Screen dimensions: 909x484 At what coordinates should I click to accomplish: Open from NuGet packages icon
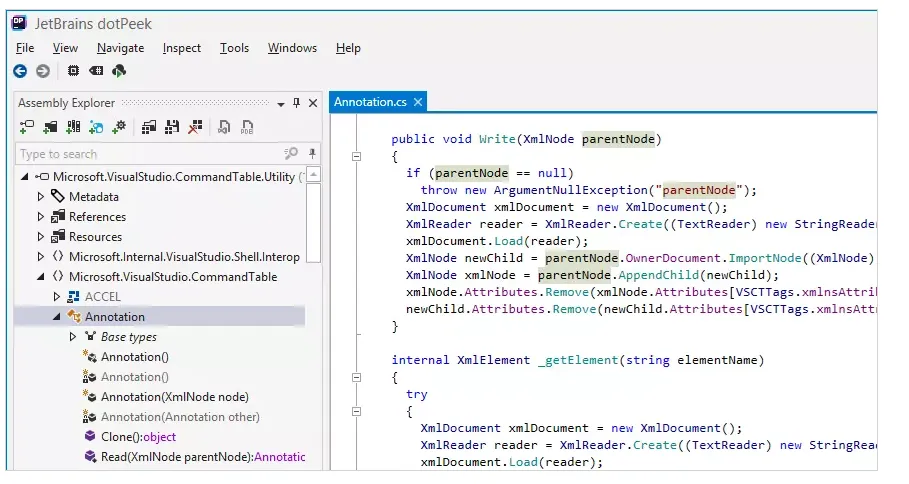pyautogui.click(x=96, y=127)
